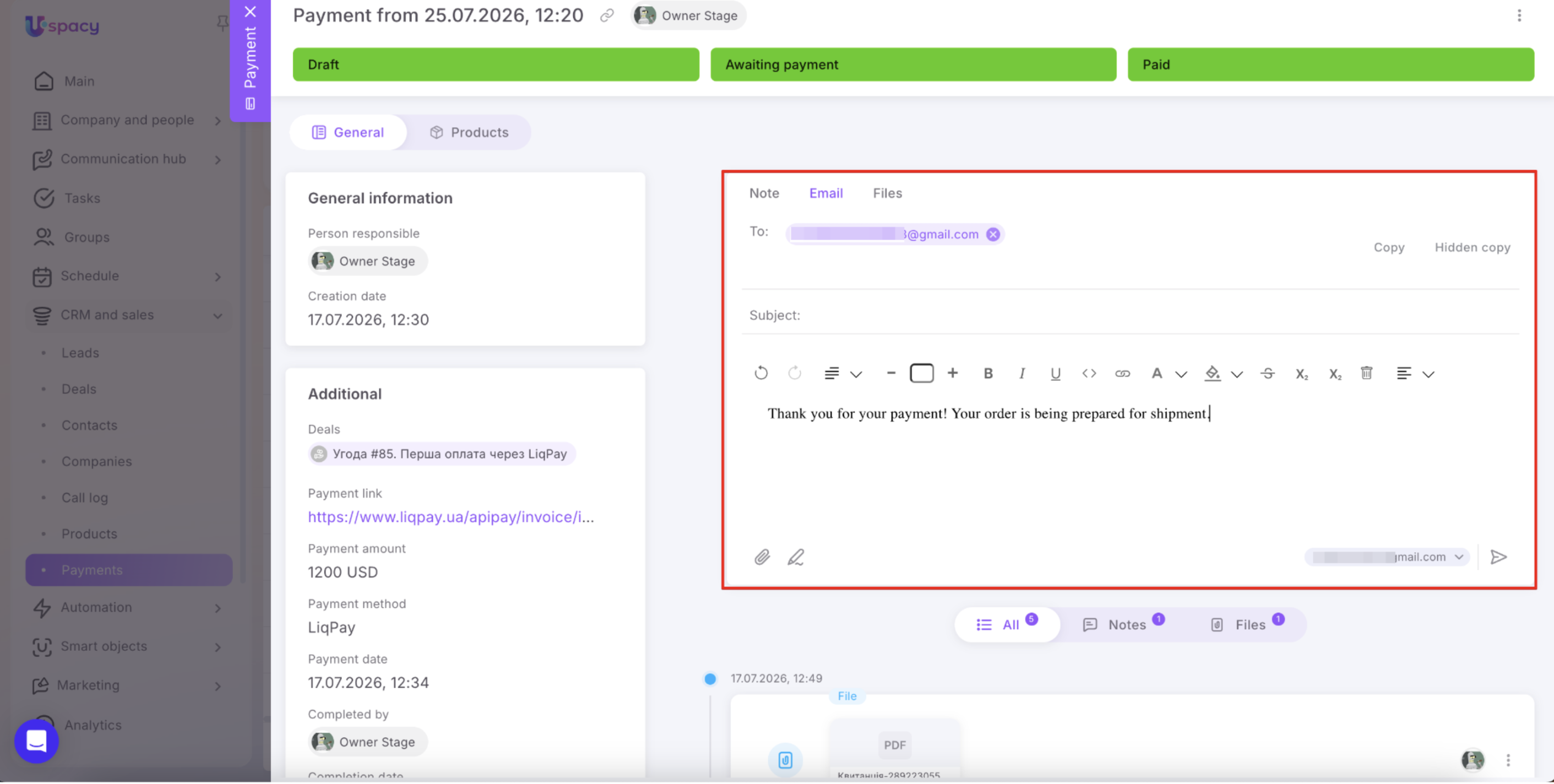Undo the last edit in the email editor

pyautogui.click(x=760, y=373)
